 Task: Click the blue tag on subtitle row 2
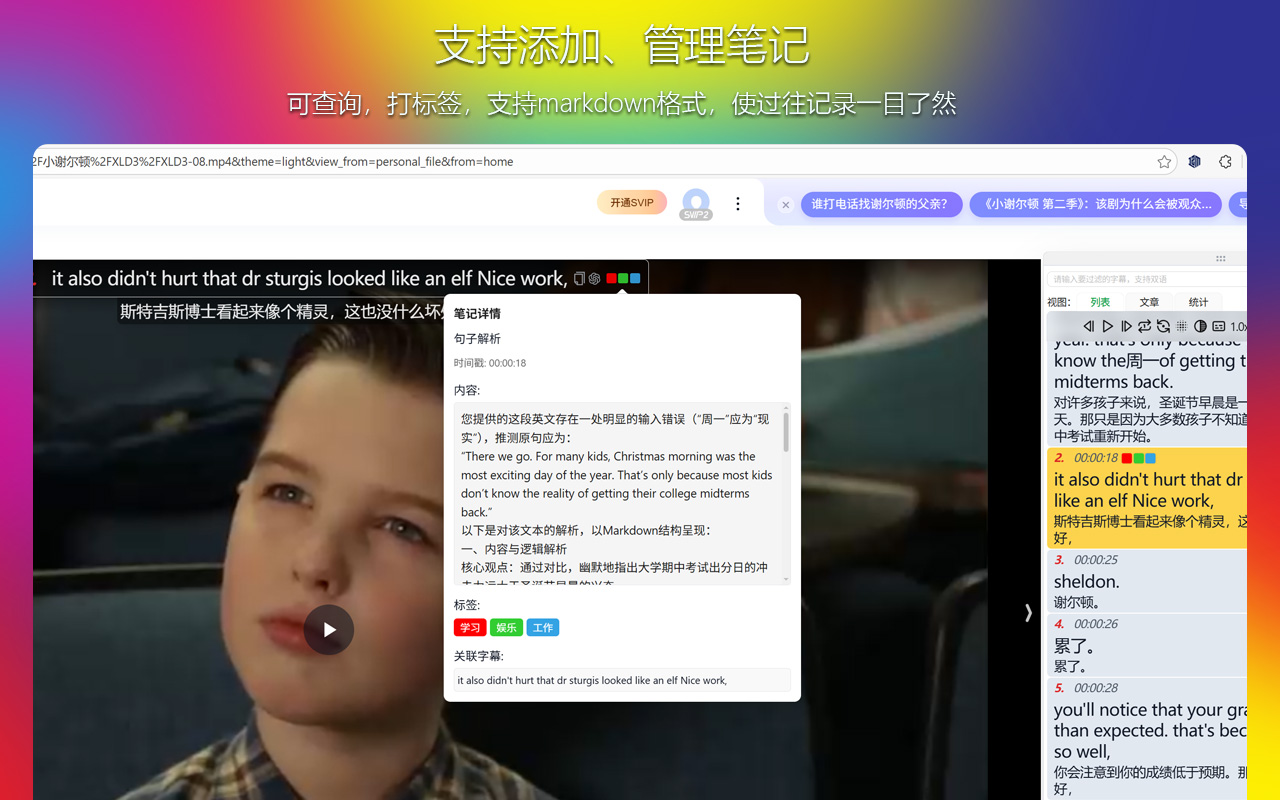coord(1151,458)
